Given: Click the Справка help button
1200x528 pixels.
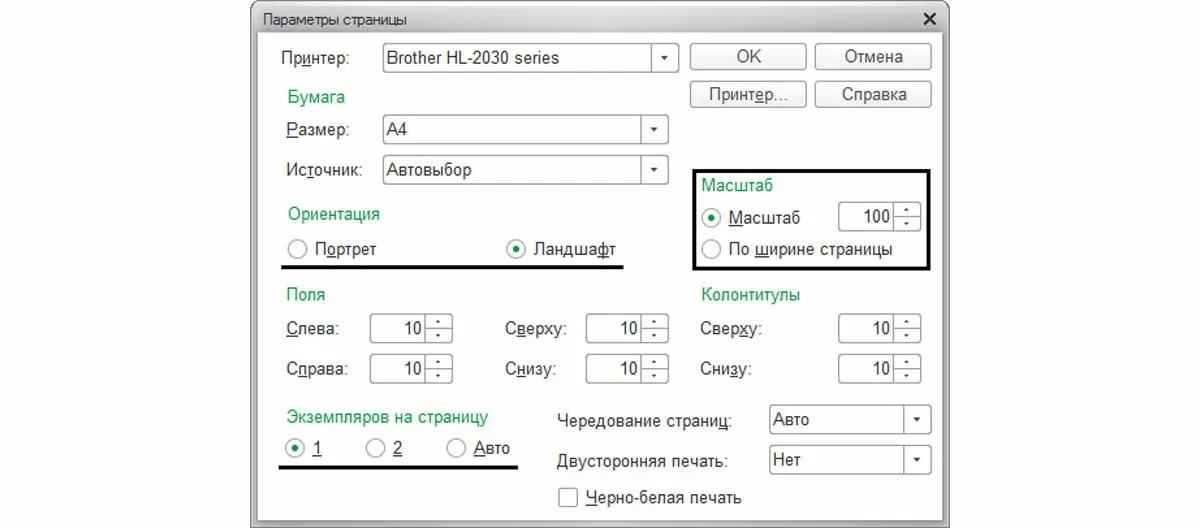Looking at the screenshot, I should (x=873, y=95).
